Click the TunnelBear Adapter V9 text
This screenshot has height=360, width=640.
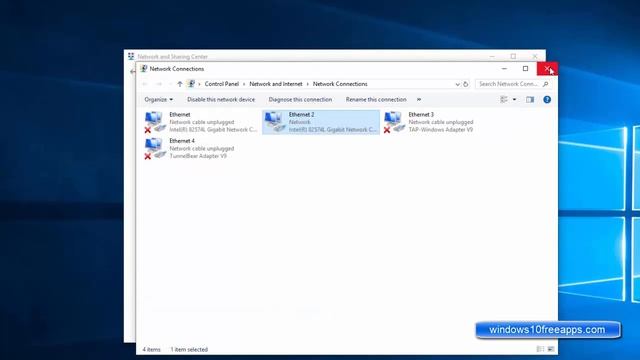tap(198, 156)
